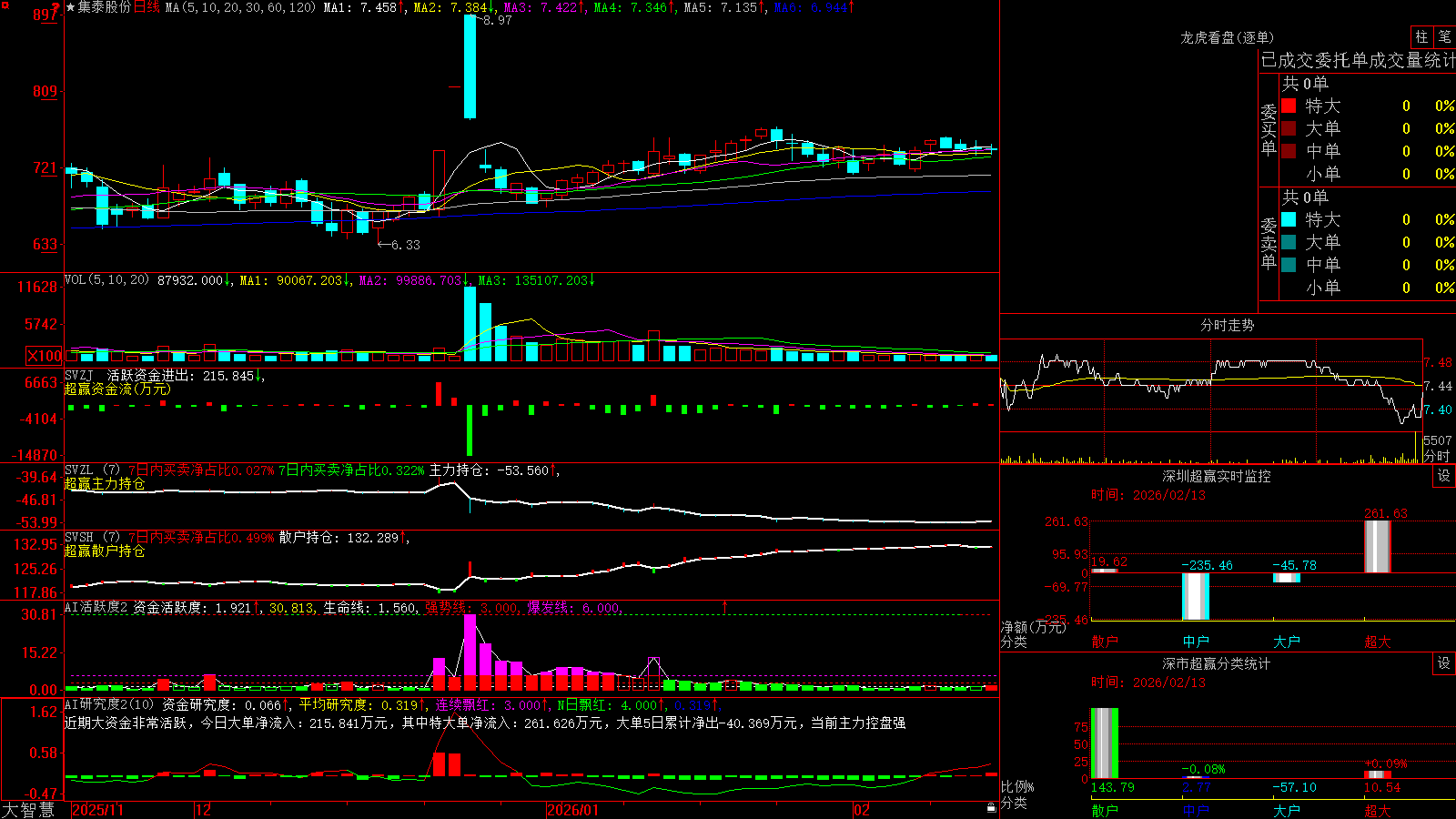Select the 龙虎看盘(逐单) panel title
The image size is (1456, 819).
1227,37
